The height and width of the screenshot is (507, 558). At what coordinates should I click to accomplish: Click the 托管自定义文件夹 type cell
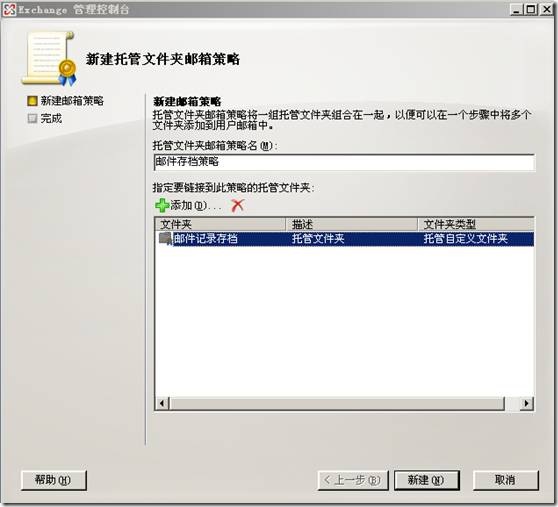(x=465, y=238)
